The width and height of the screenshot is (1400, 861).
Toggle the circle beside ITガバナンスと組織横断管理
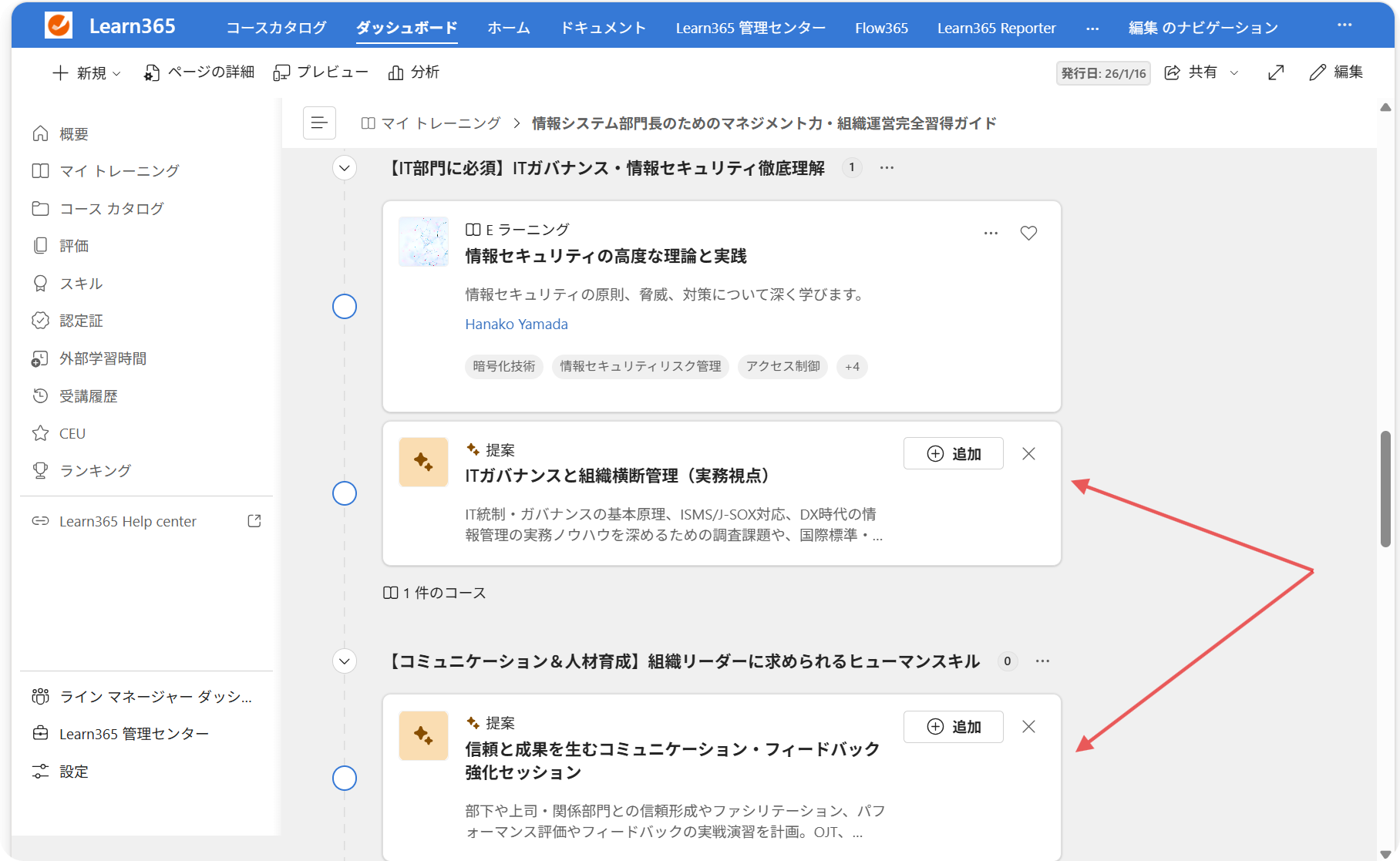coord(345,493)
